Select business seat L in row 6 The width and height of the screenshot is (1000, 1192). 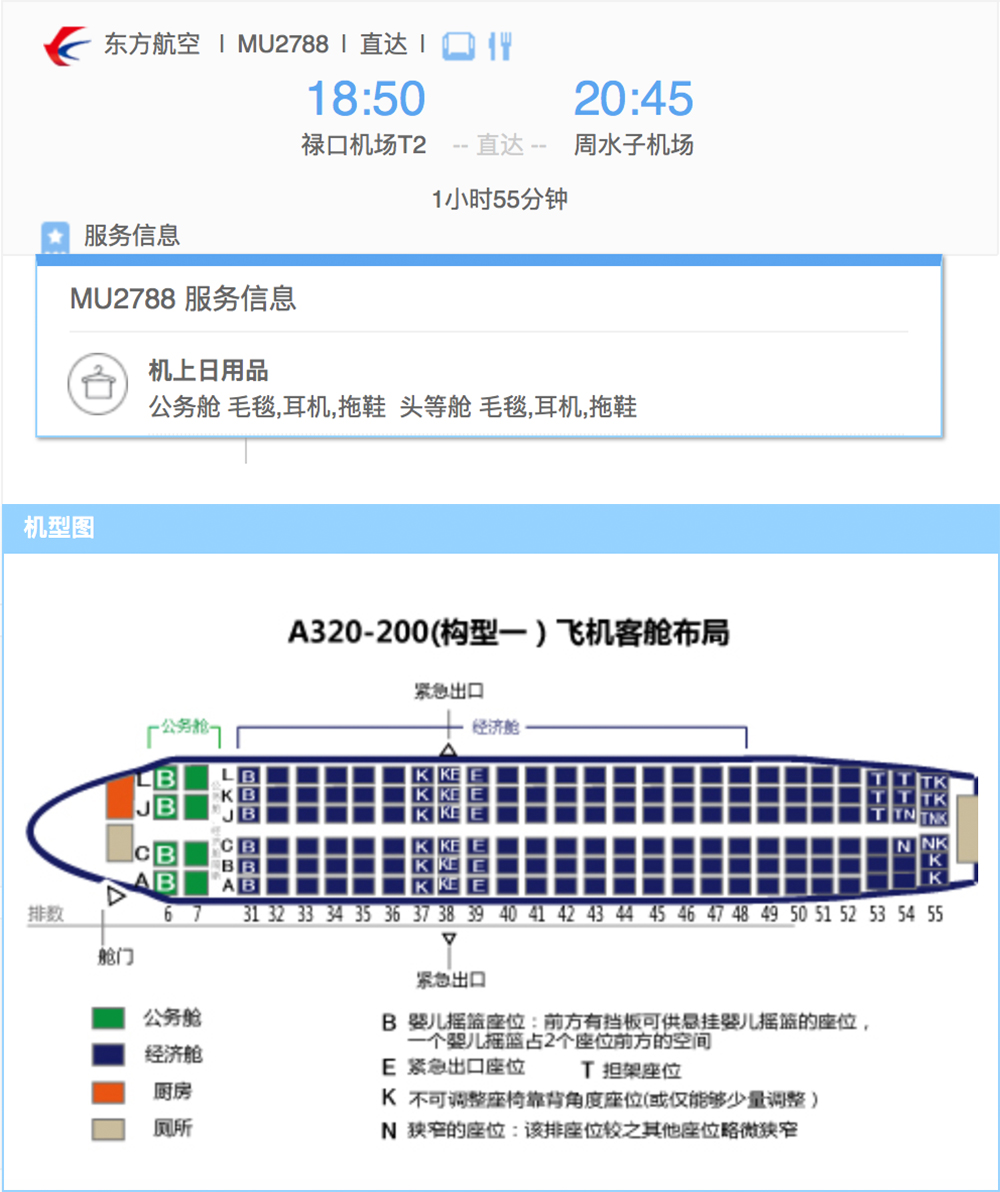tap(166, 778)
